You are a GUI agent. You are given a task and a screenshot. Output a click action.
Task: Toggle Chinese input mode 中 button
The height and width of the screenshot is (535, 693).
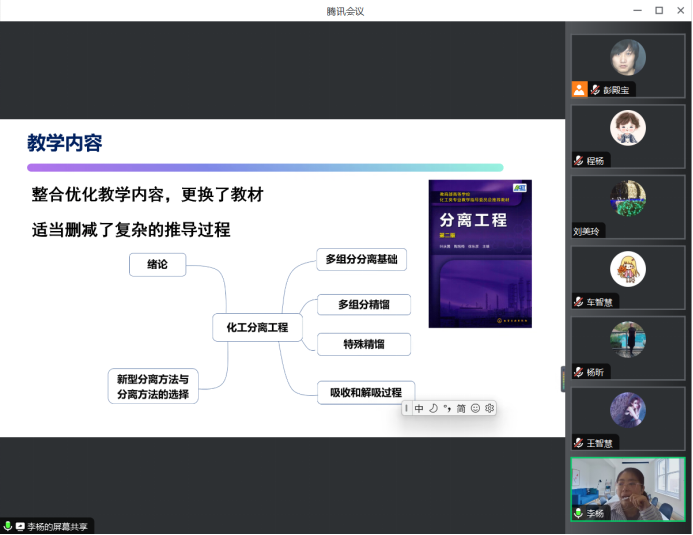point(419,408)
